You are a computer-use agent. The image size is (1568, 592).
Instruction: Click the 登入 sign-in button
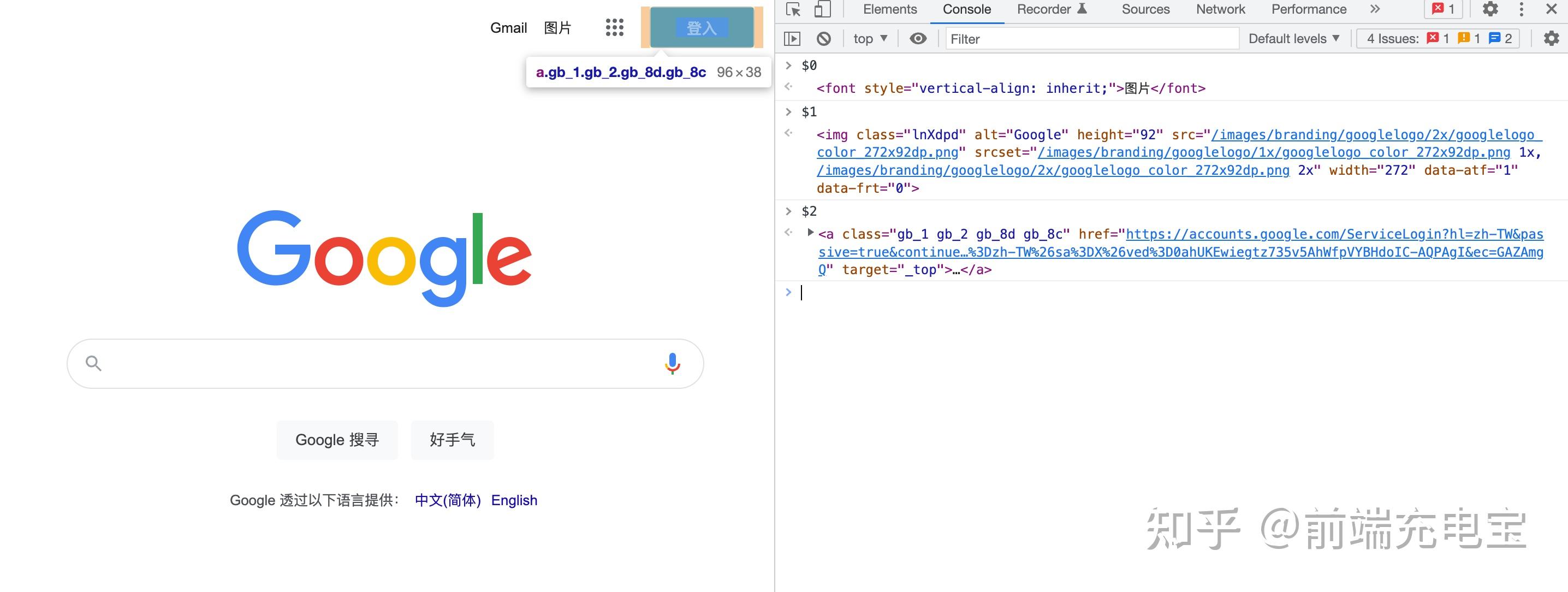pyautogui.click(x=701, y=27)
